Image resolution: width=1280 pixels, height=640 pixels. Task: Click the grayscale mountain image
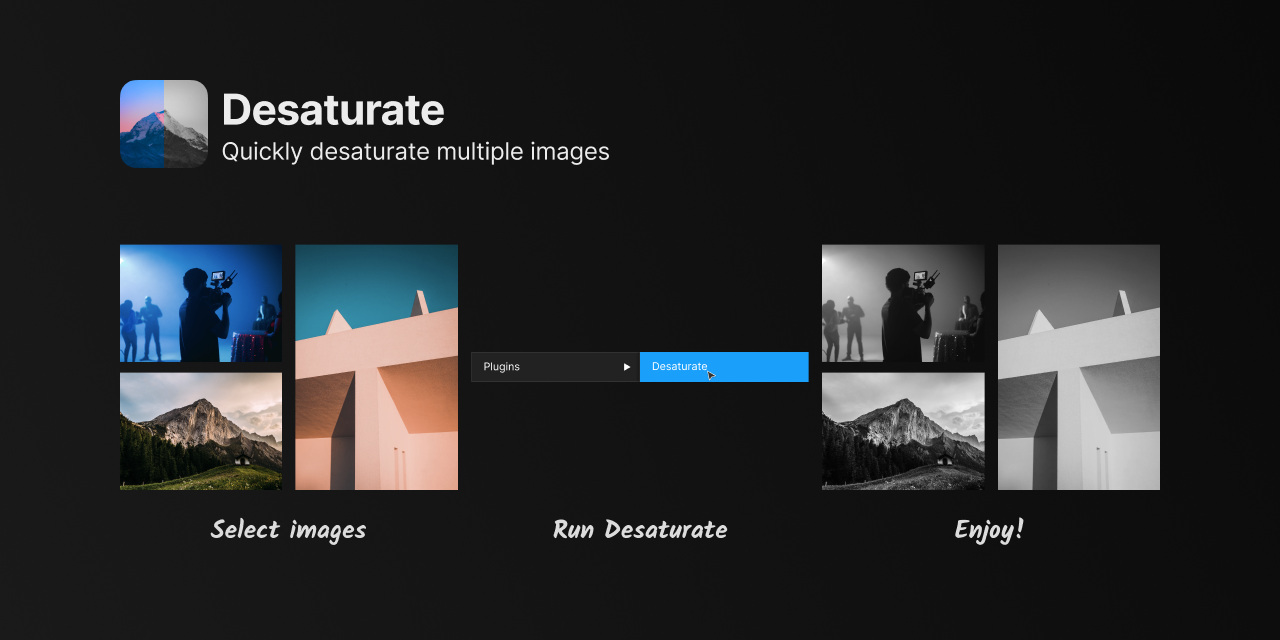[x=902, y=431]
